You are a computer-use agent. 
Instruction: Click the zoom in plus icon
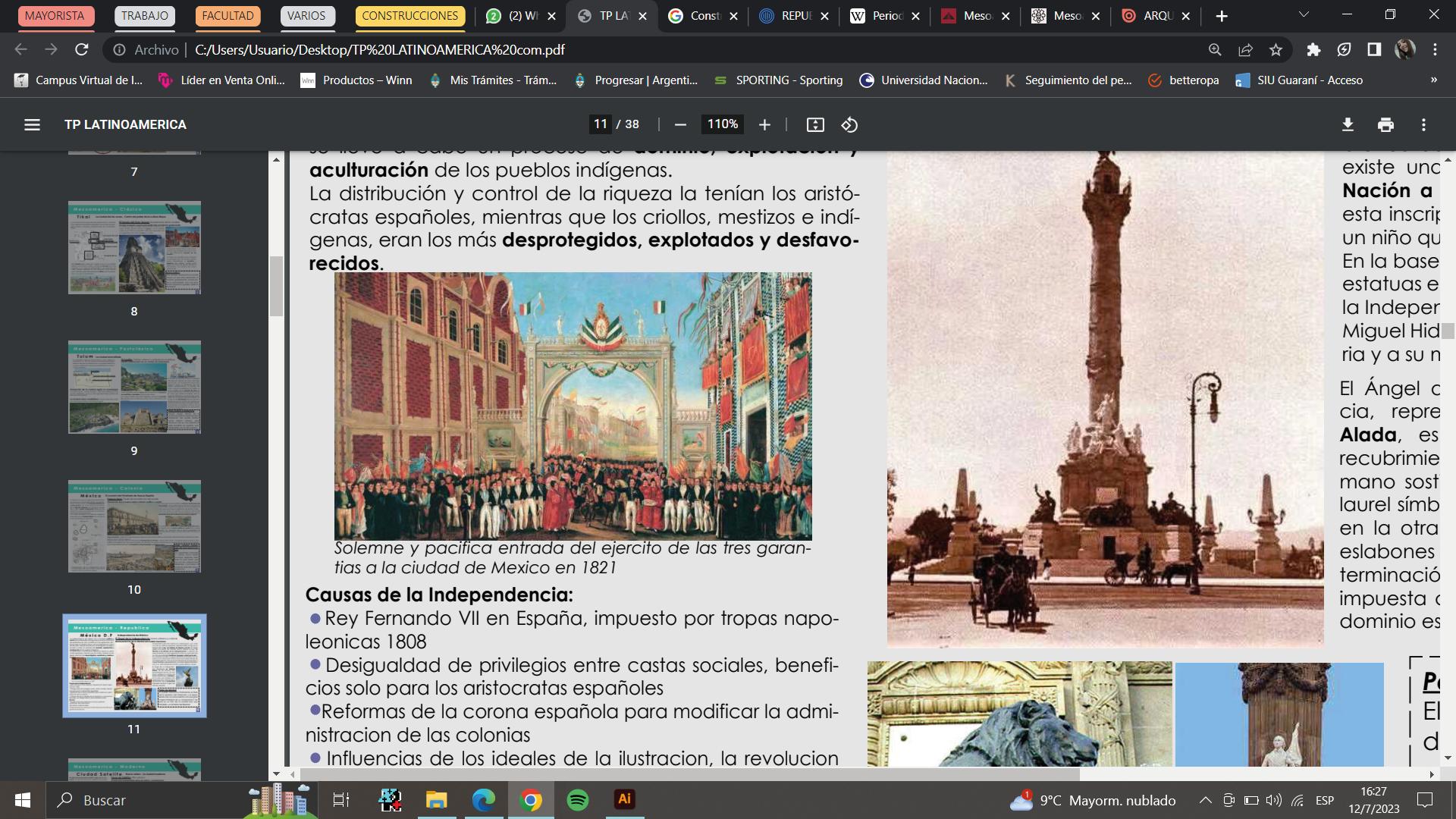pyautogui.click(x=764, y=124)
